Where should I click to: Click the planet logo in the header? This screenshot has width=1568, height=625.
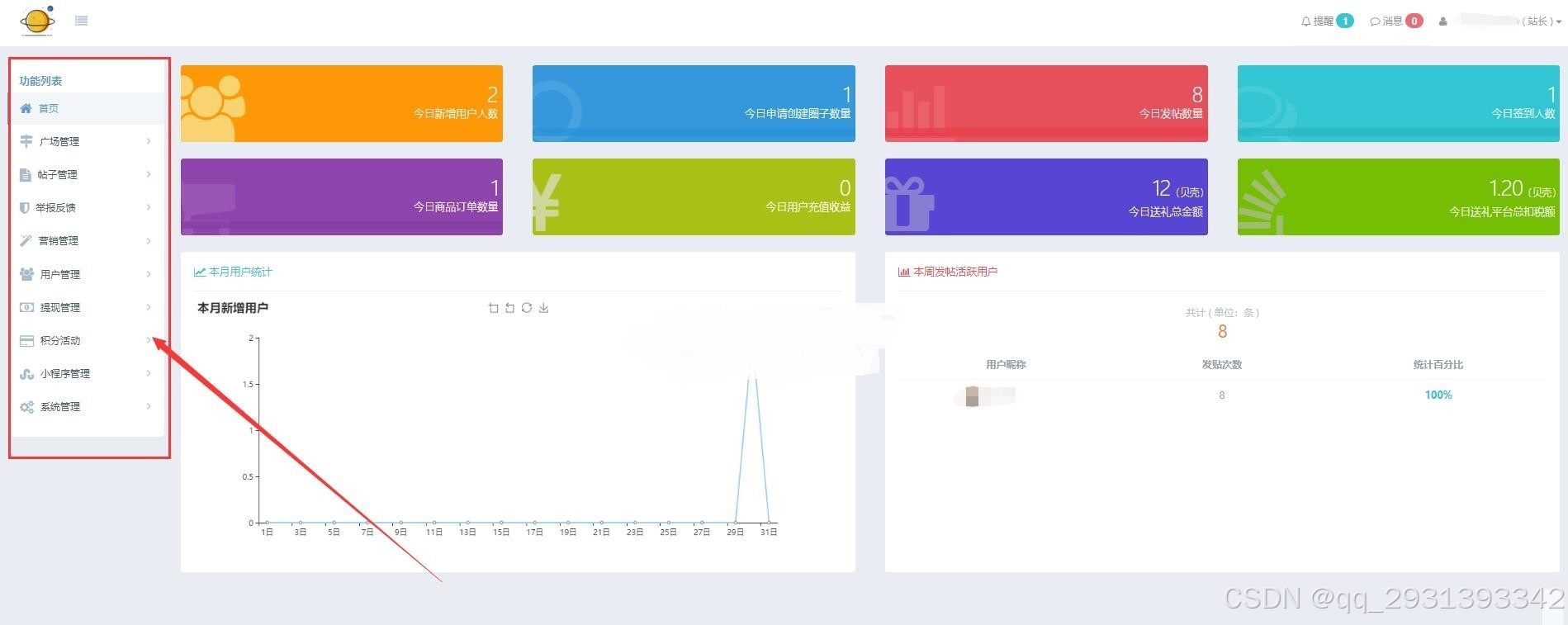pyautogui.click(x=37, y=21)
